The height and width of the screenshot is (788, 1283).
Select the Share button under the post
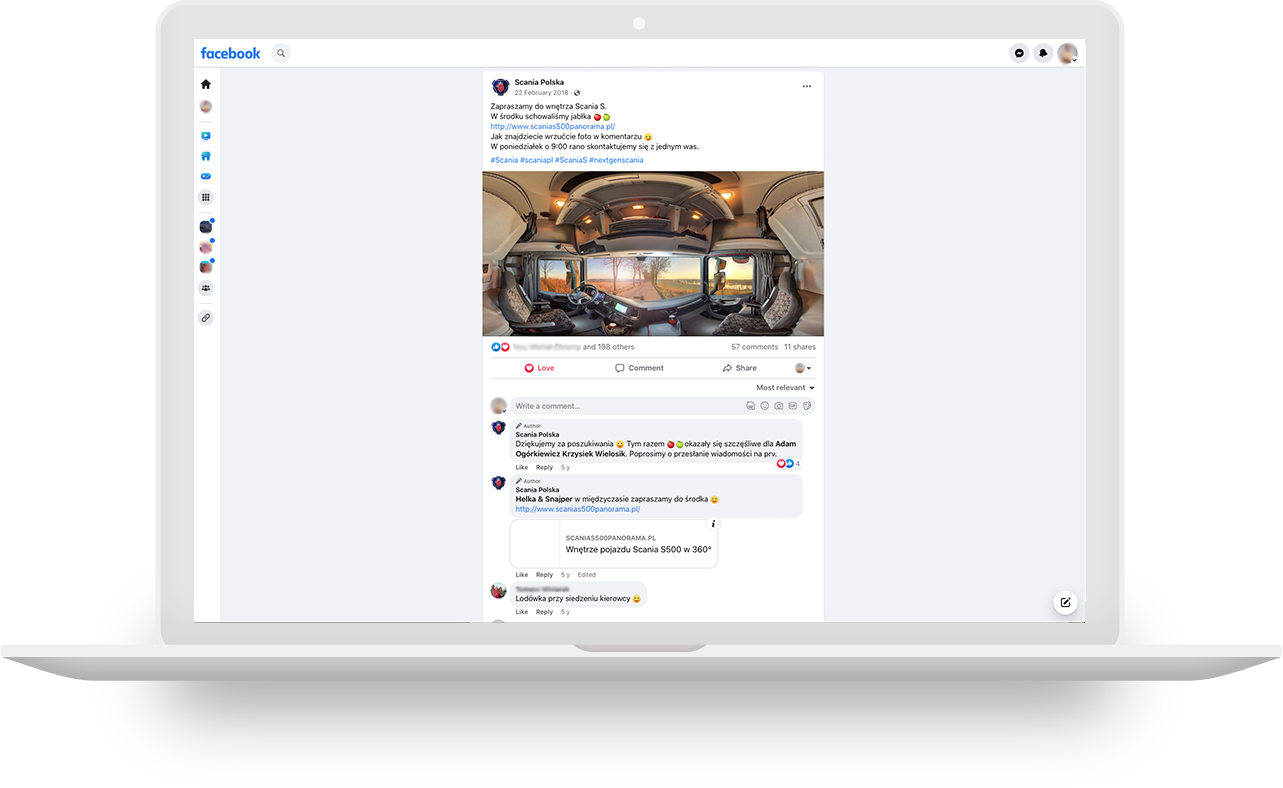coord(739,368)
